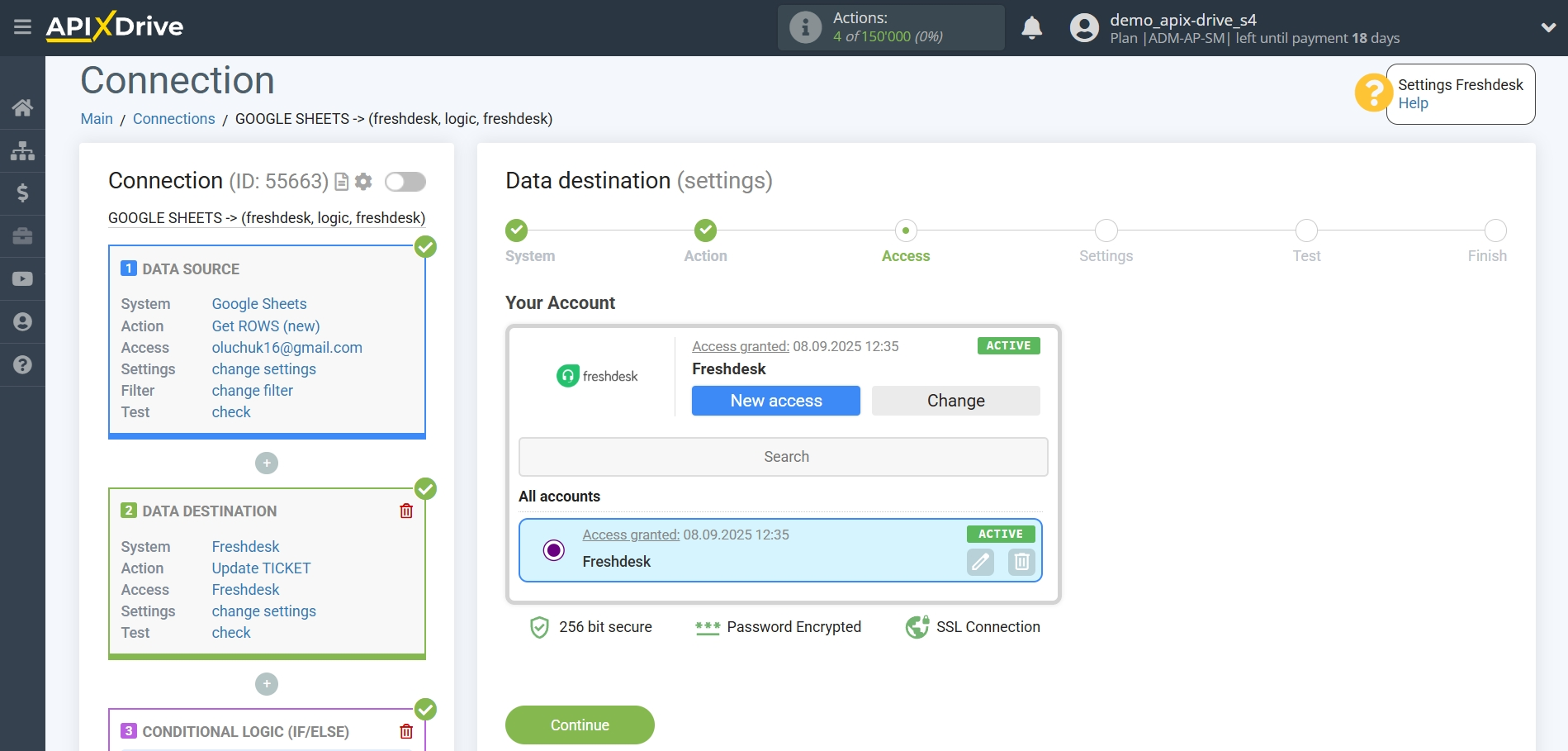Click Update TICKET action link
The image size is (1568, 751).
(261, 568)
